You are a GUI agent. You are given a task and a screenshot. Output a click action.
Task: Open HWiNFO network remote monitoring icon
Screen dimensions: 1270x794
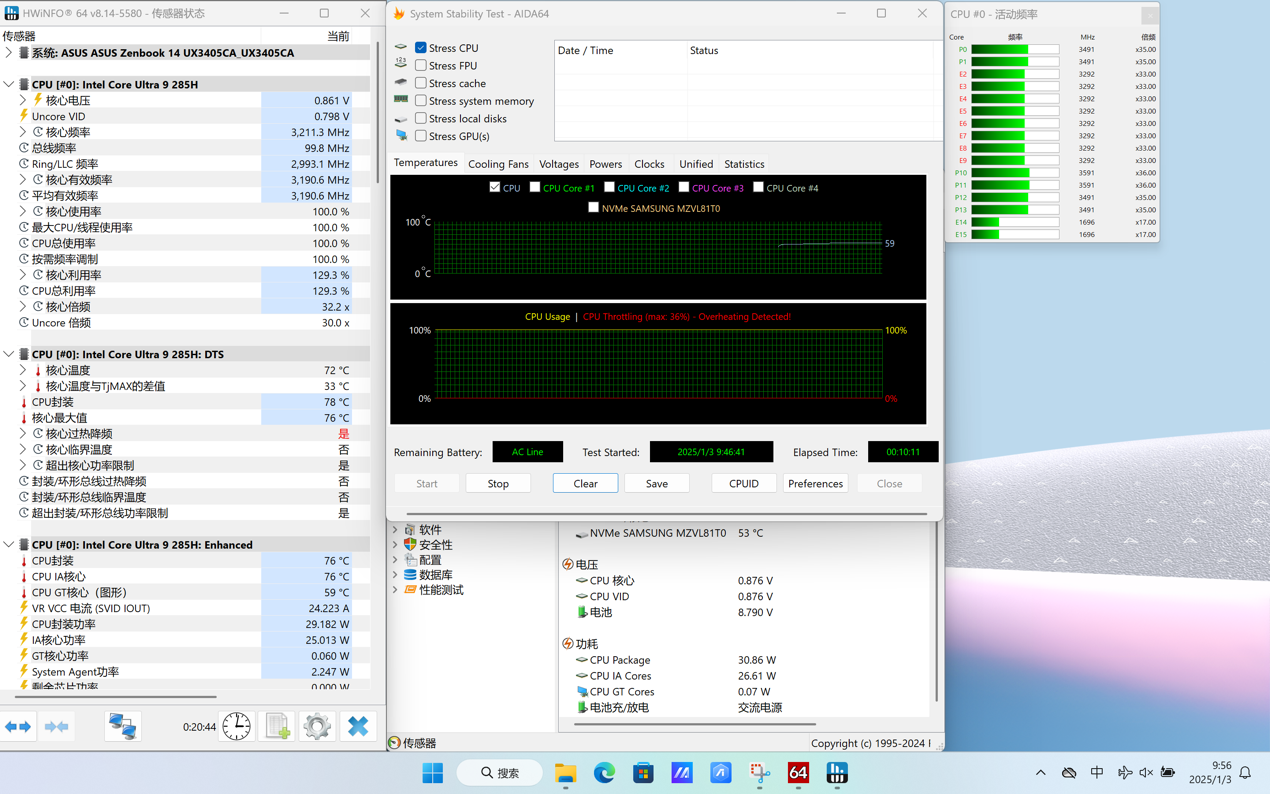[123, 727]
